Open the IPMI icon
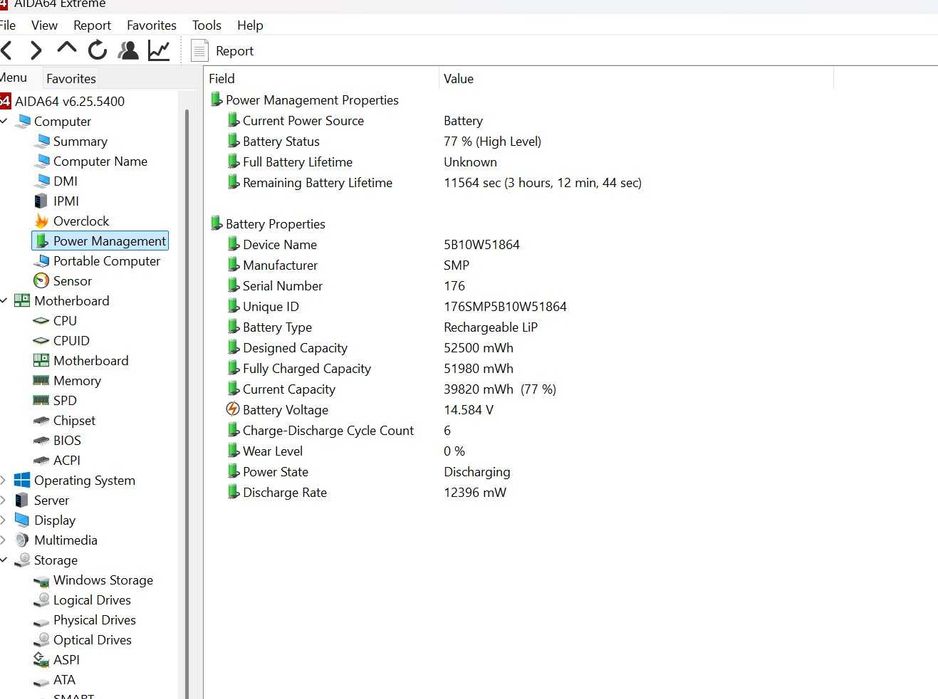This screenshot has height=699, width=938. [41, 201]
